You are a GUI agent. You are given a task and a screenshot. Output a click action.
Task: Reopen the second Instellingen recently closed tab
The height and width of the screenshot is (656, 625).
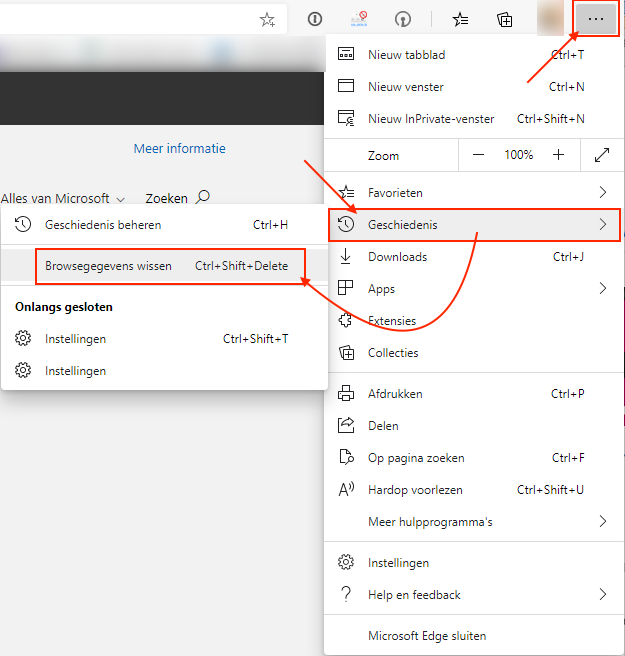164,371
